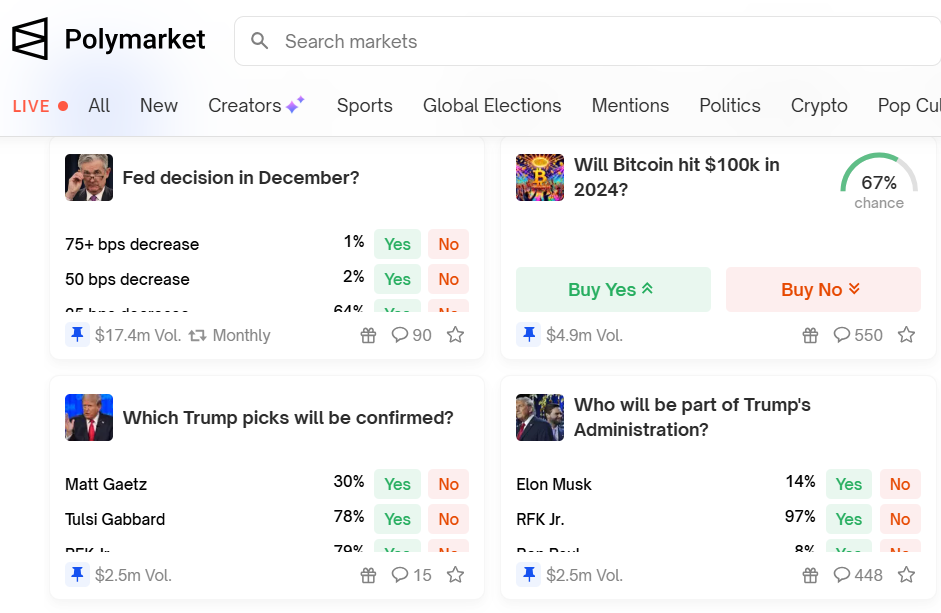This screenshot has width=941, height=613.
Task: Click pin icon on Fed decision card
Action: point(78,335)
